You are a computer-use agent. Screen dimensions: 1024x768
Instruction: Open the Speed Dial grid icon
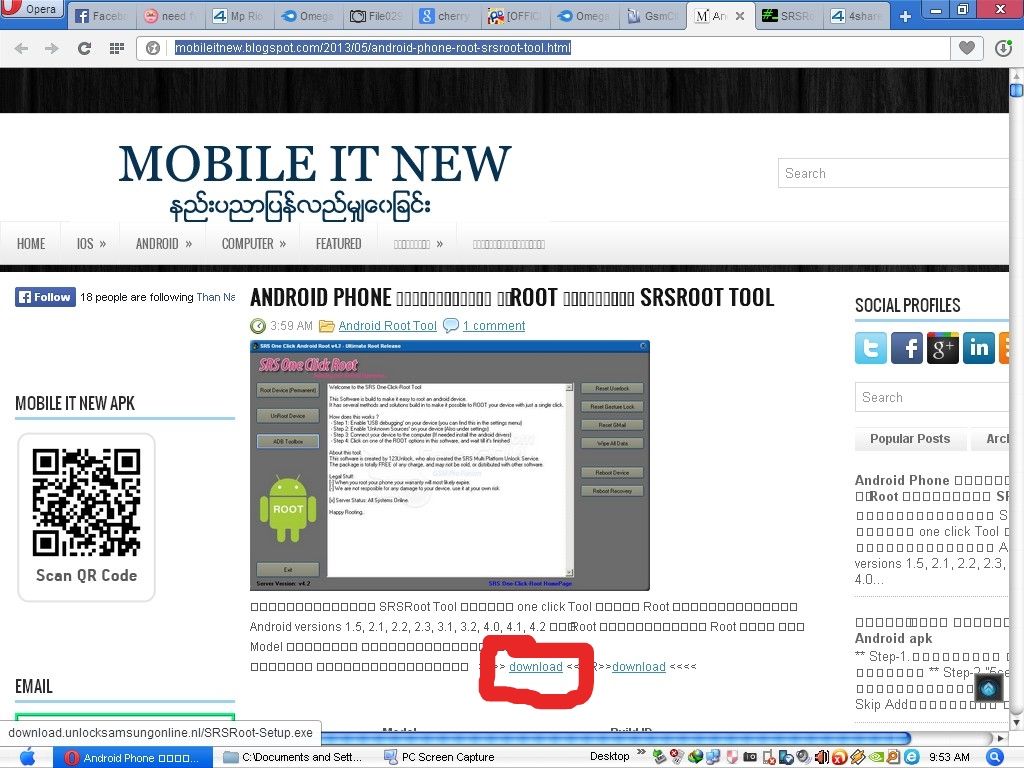pyautogui.click(x=117, y=48)
